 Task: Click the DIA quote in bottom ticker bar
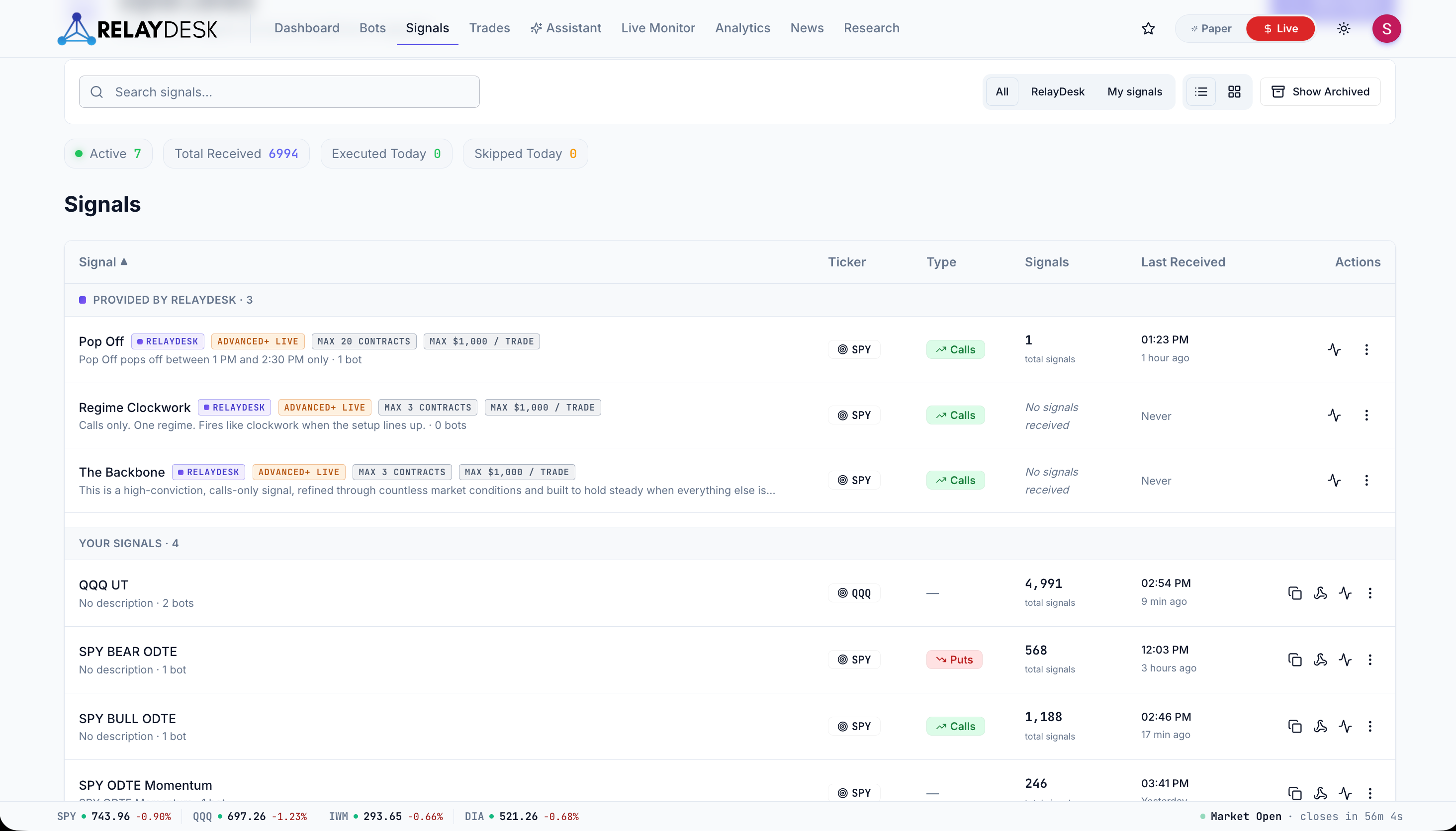click(x=521, y=816)
